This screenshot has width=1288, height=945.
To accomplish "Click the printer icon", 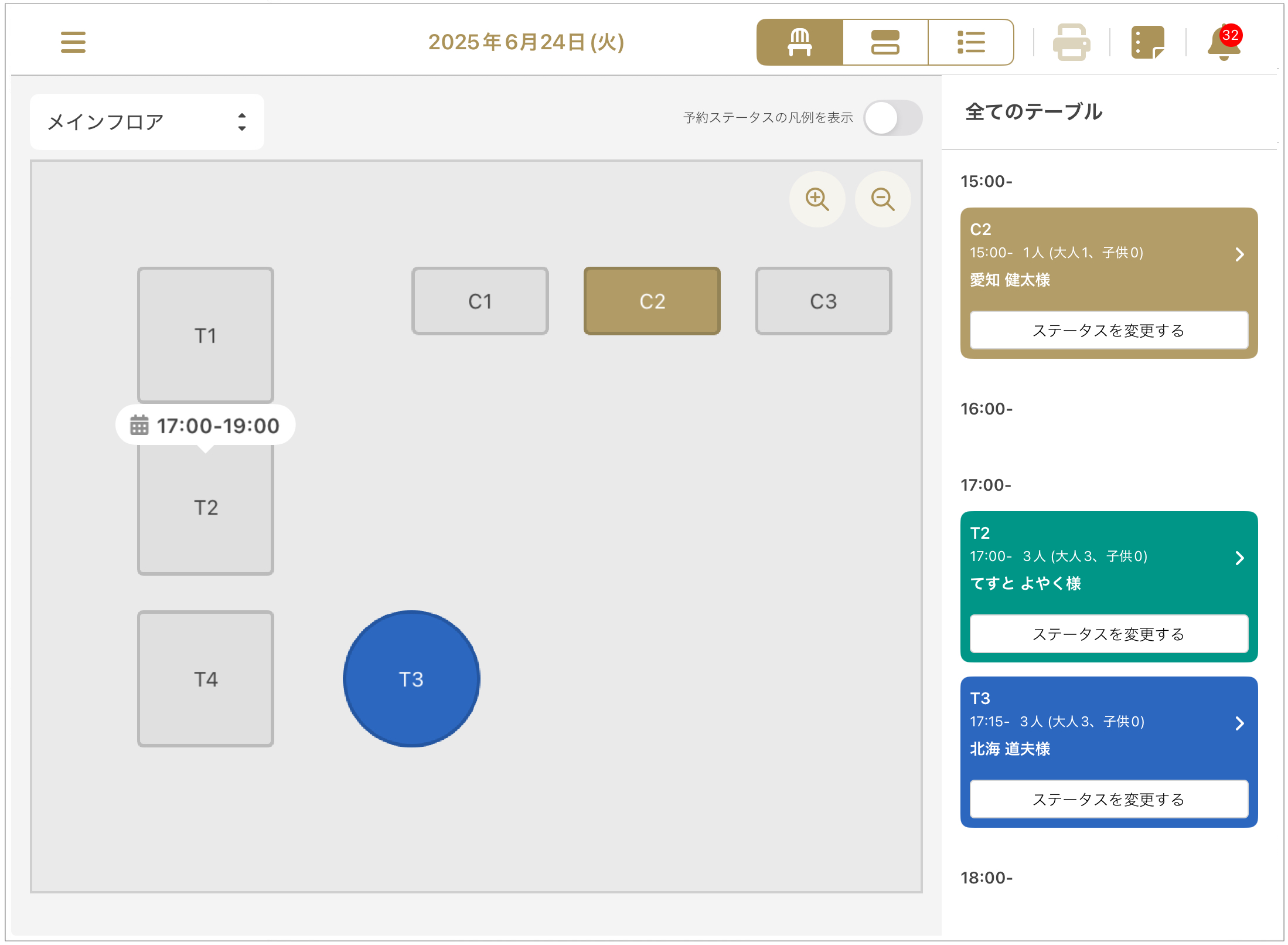I will pos(1071,42).
